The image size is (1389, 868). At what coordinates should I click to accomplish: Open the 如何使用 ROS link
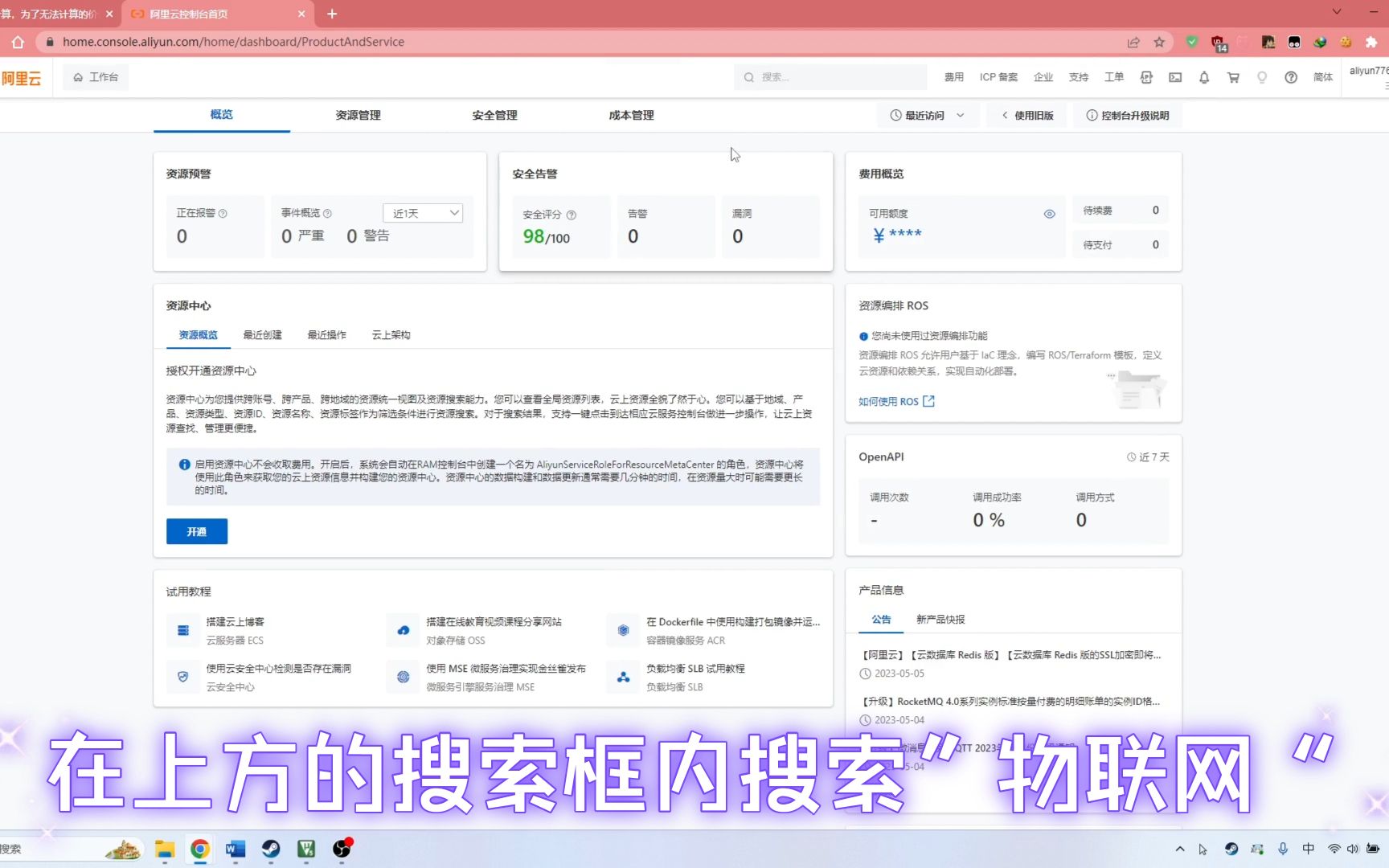point(896,401)
